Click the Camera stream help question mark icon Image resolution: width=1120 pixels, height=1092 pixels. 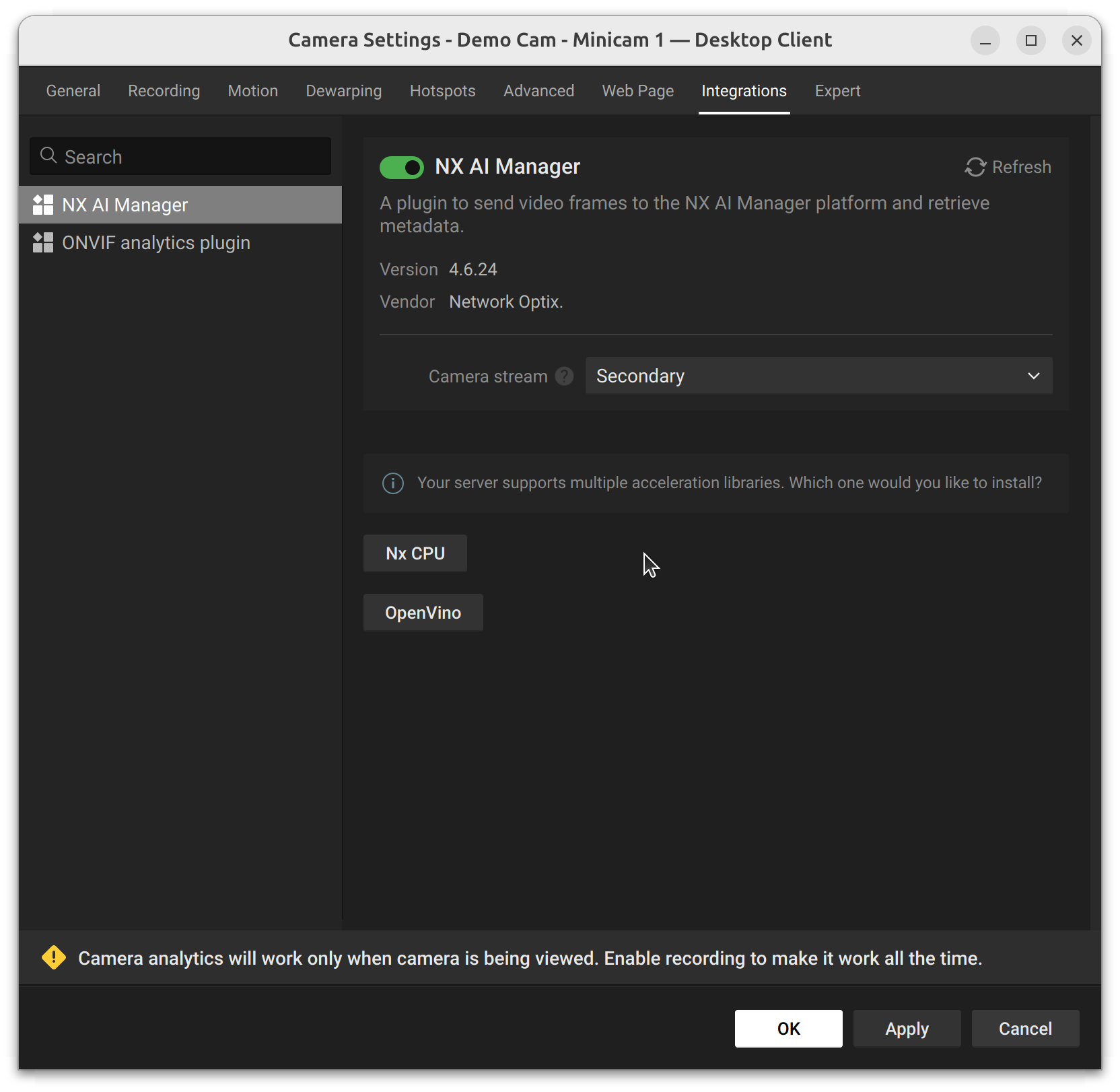click(564, 376)
